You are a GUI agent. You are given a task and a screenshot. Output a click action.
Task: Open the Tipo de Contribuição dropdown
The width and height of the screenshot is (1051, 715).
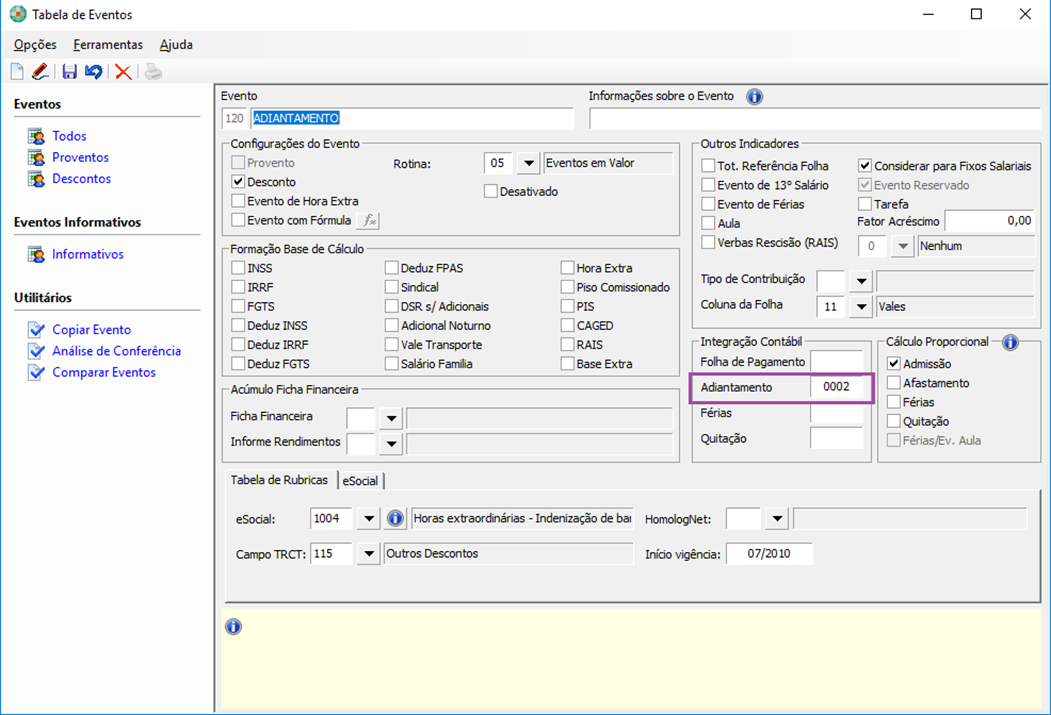point(861,281)
